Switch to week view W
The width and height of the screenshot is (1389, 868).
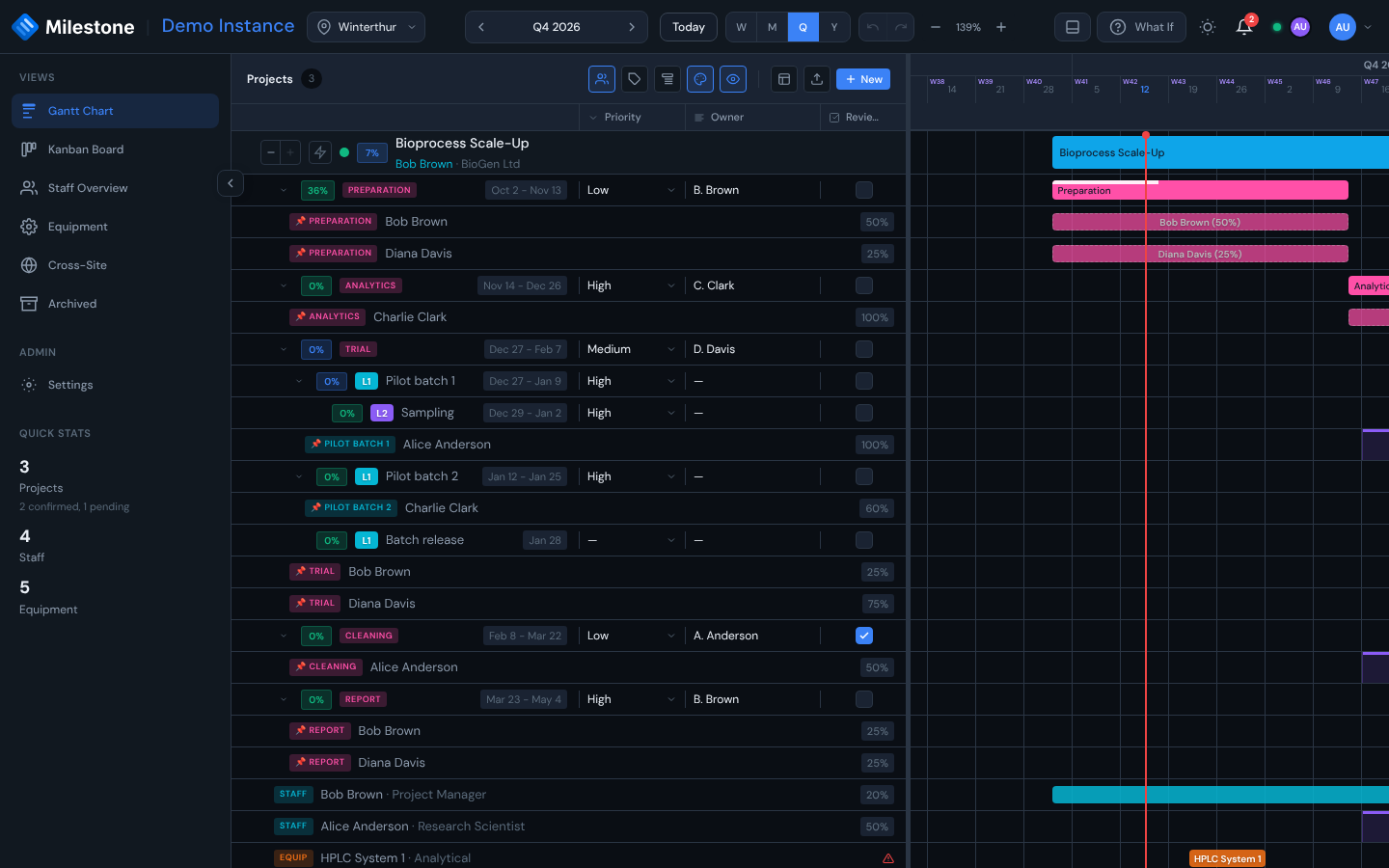pos(742,27)
